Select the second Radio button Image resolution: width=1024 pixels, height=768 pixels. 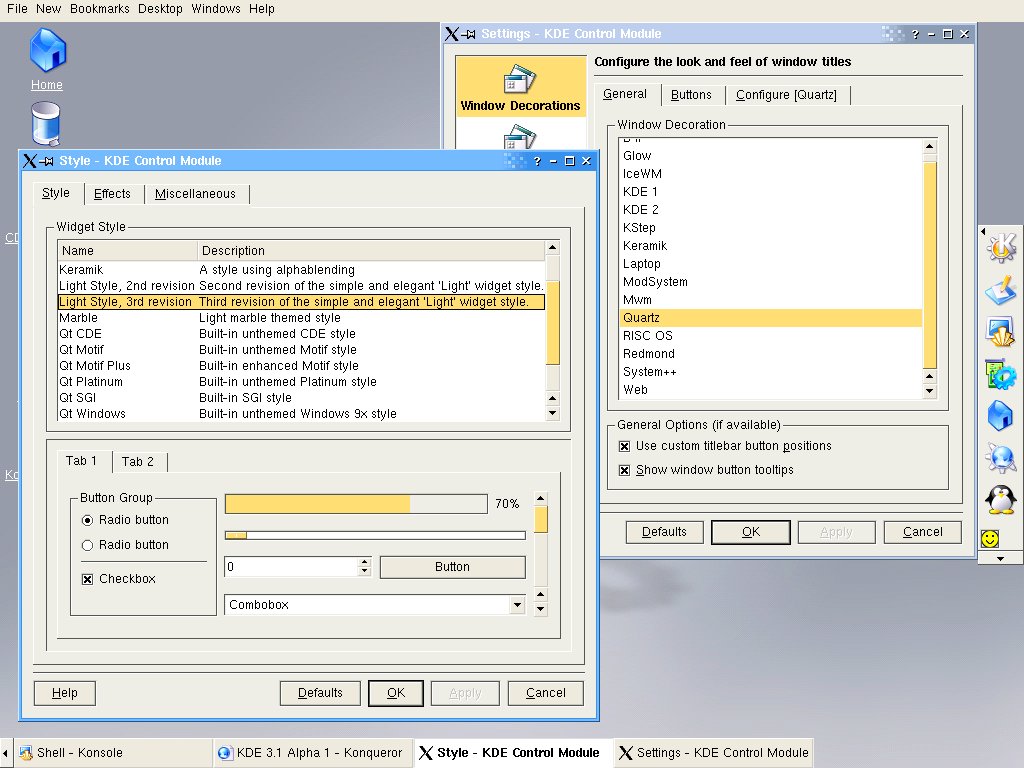(88, 545)
